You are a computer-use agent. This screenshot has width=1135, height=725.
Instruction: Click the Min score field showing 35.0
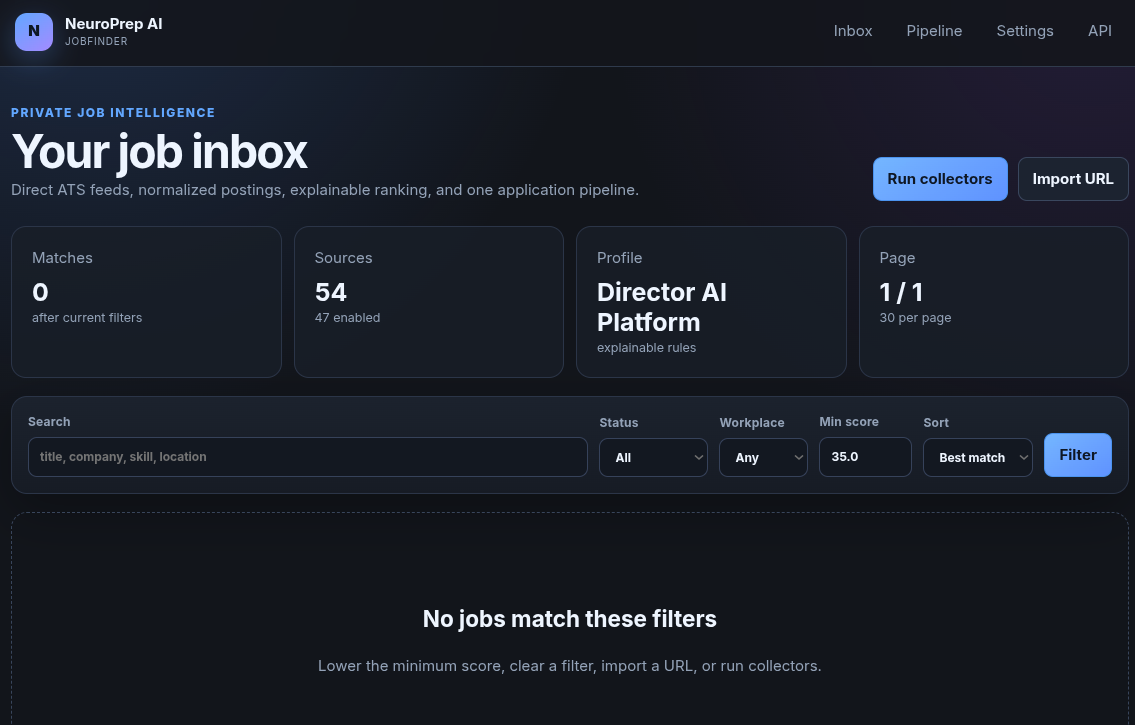pyautogui.click(x=865, y=457)
